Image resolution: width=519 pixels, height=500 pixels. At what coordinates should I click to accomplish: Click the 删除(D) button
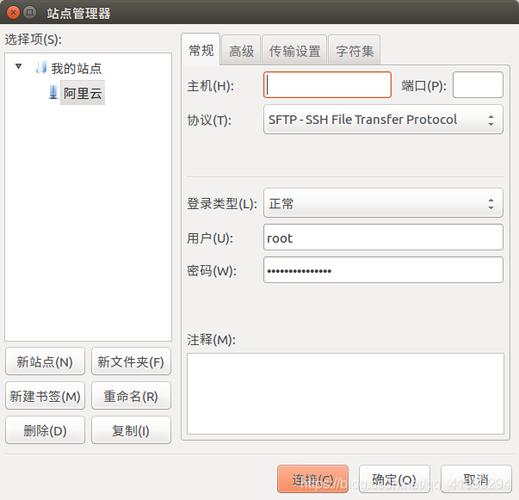[45, 430]
